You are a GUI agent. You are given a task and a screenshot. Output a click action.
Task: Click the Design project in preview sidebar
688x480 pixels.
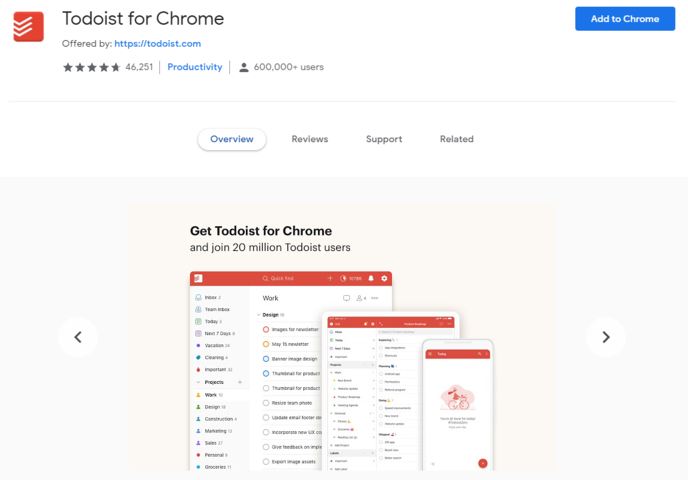pyautogui.click(x=211, y=407)
